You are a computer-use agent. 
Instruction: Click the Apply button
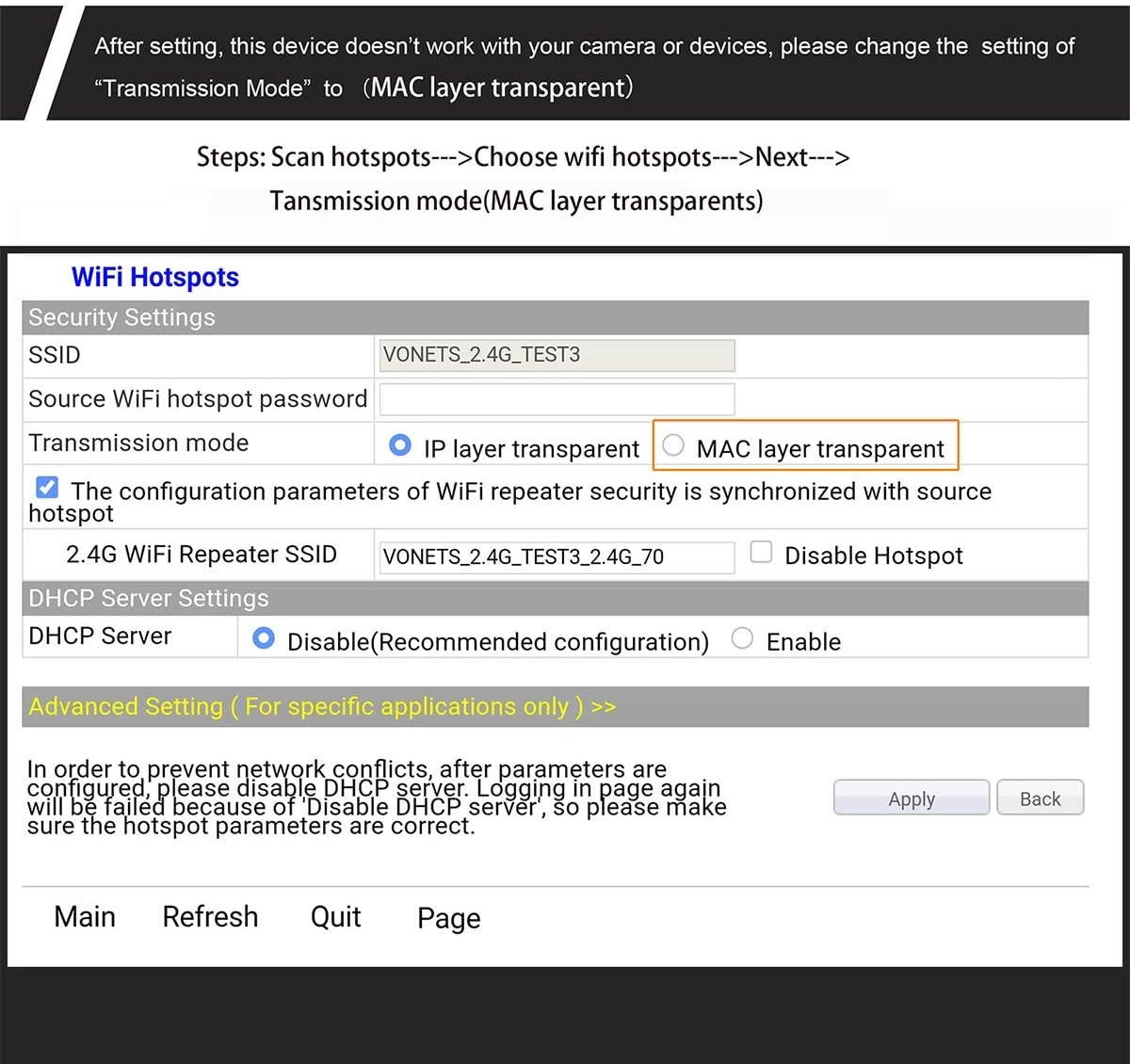coord(911,798)
